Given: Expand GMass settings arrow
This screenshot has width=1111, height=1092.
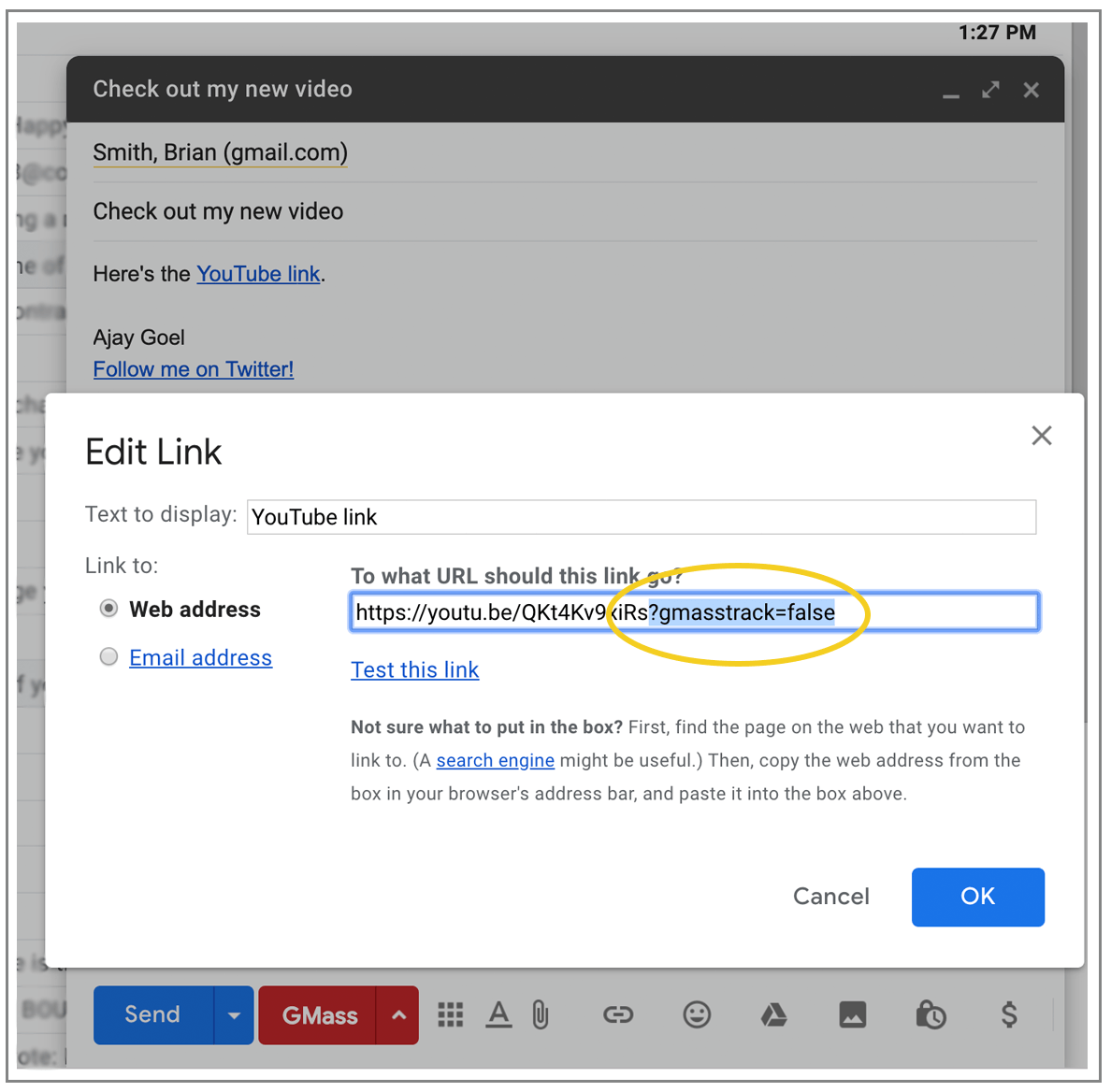Looking at the screenshot, I should (398, 1015).
